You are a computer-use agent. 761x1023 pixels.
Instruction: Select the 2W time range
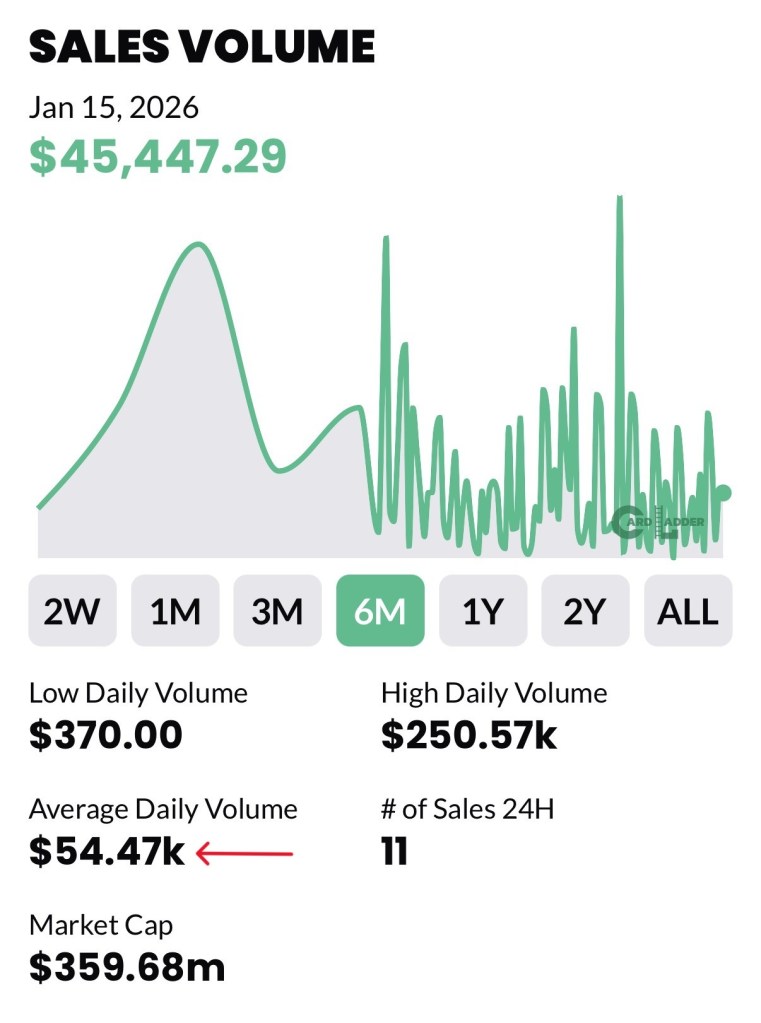coord(72,610)
